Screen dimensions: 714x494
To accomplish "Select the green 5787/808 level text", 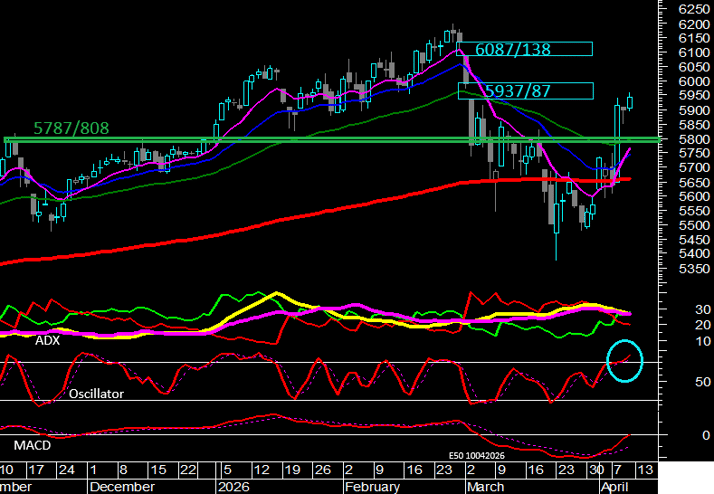I will (71, 128).
